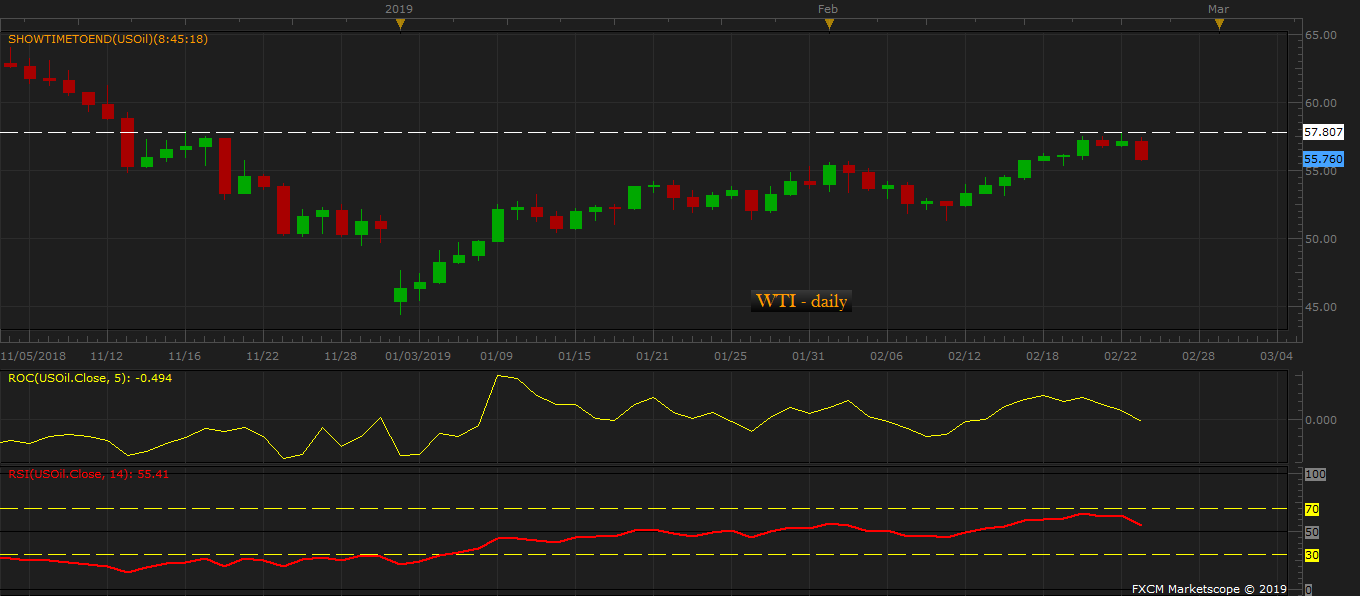Click the RSI 70 overbought level label
The image size is (1360, 596).
coord(1312,509)
